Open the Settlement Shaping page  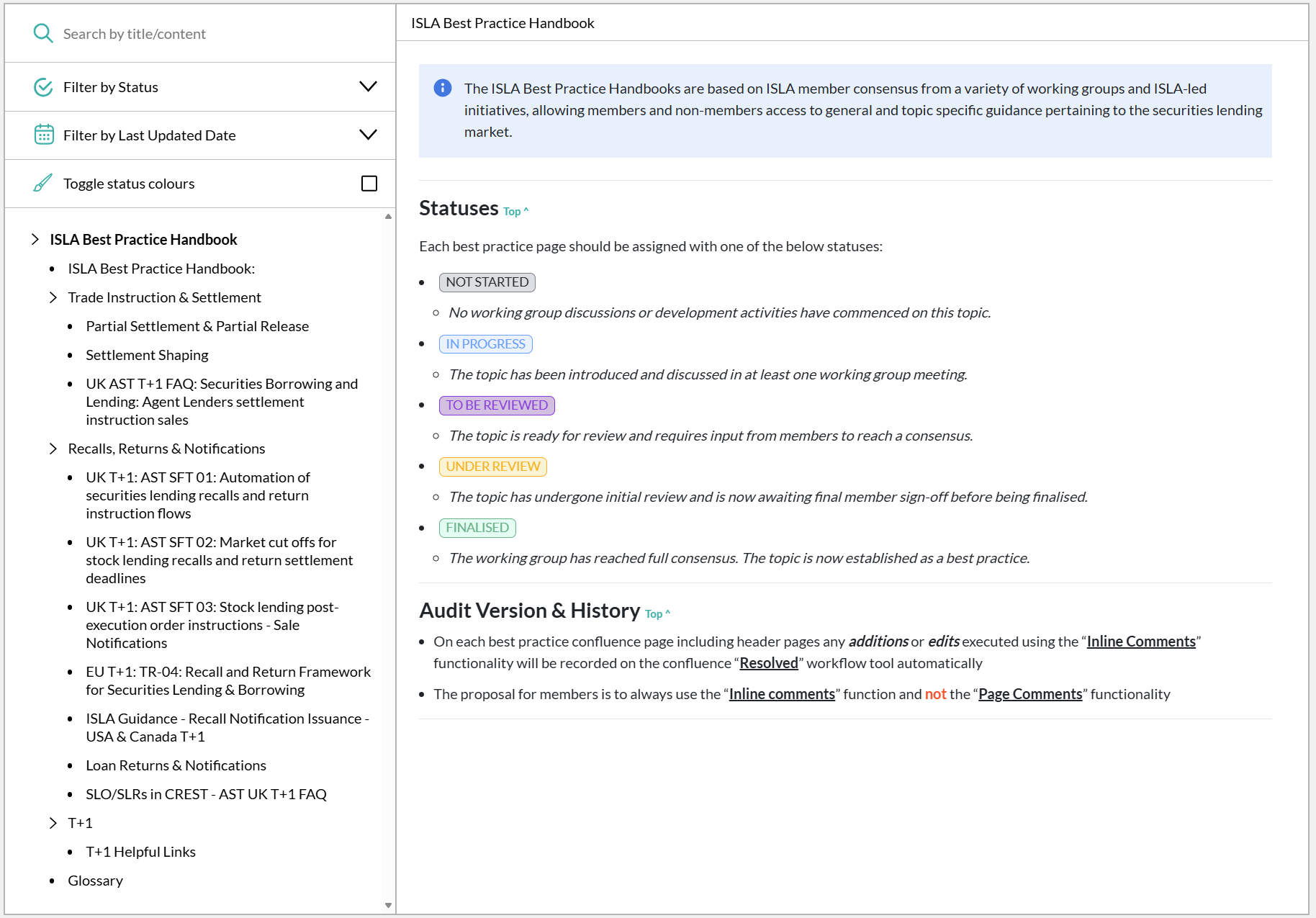pos(147,355)
